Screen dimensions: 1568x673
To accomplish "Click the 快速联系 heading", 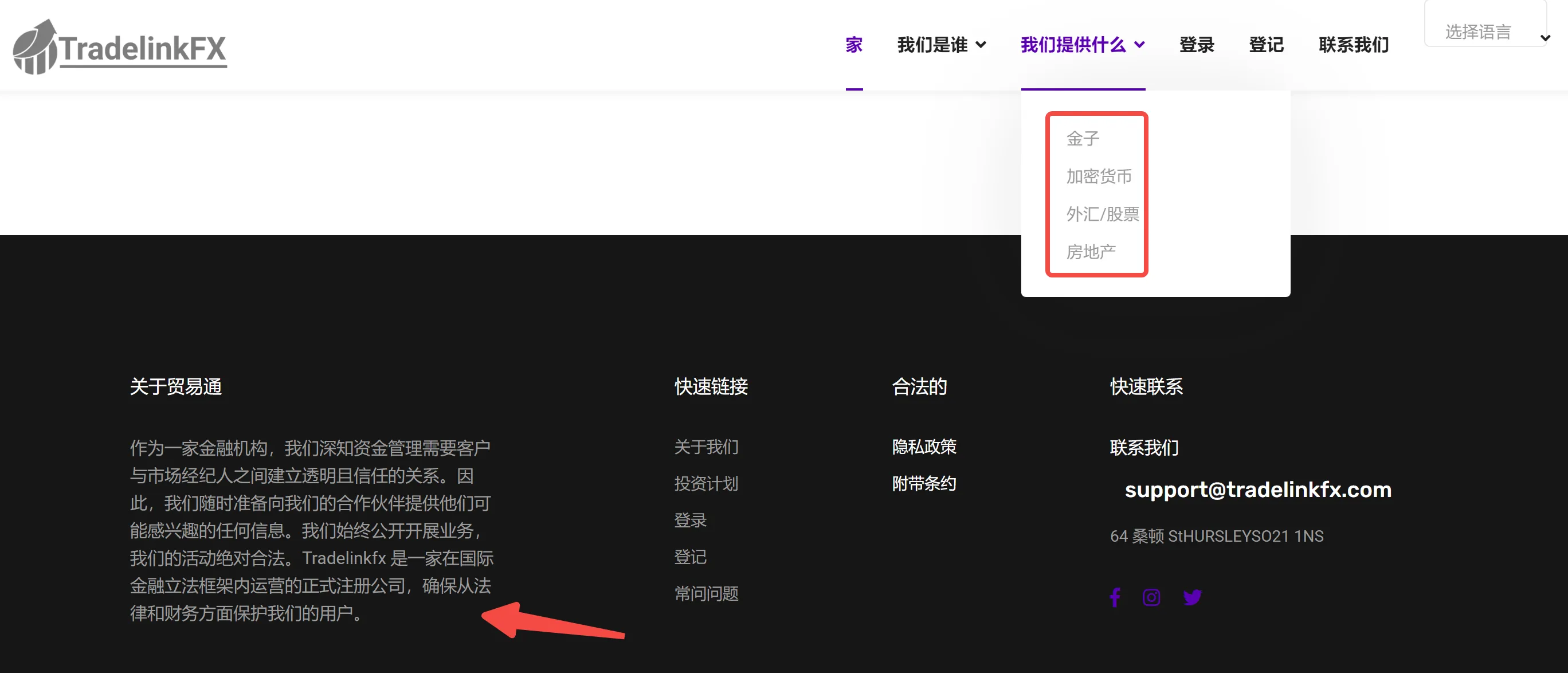I will tap(1146, 386).
